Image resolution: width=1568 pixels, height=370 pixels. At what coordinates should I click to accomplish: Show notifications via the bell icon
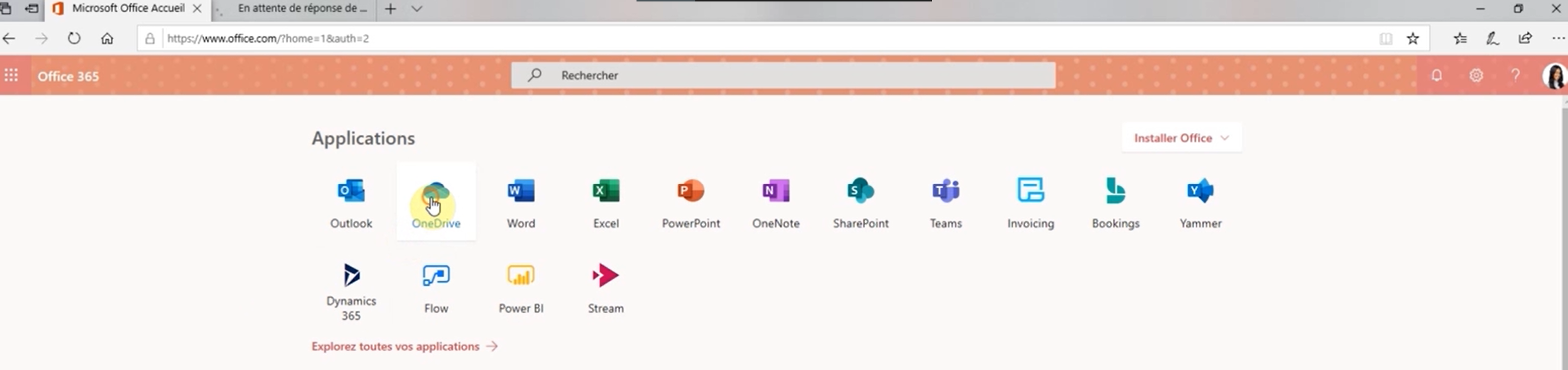(x=1437, y=75)
